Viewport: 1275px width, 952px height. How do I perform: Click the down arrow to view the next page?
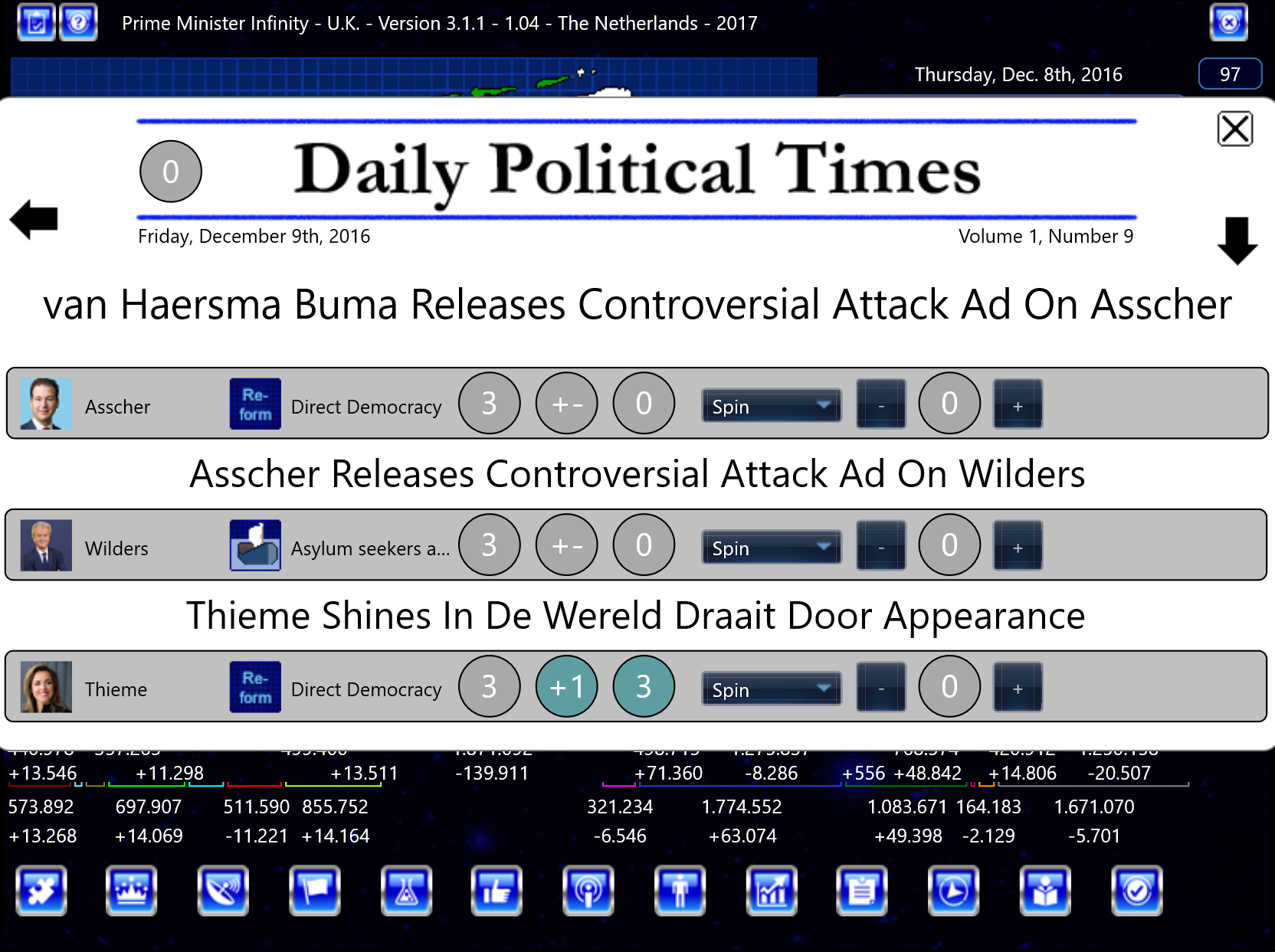coord(1237,241)
